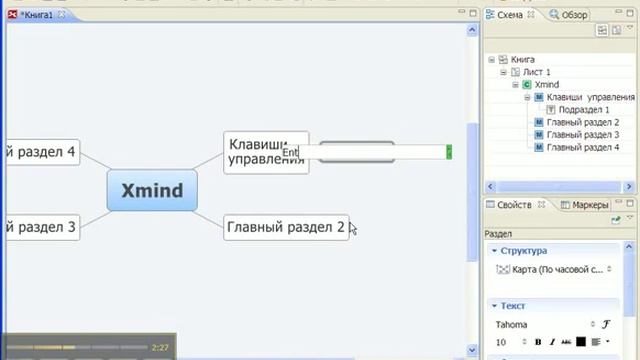Click the up arrow of canvas vertical scrollbar
Image resolution: width=640 pixels, height=360 pixels.
click(x=472, y=30)
